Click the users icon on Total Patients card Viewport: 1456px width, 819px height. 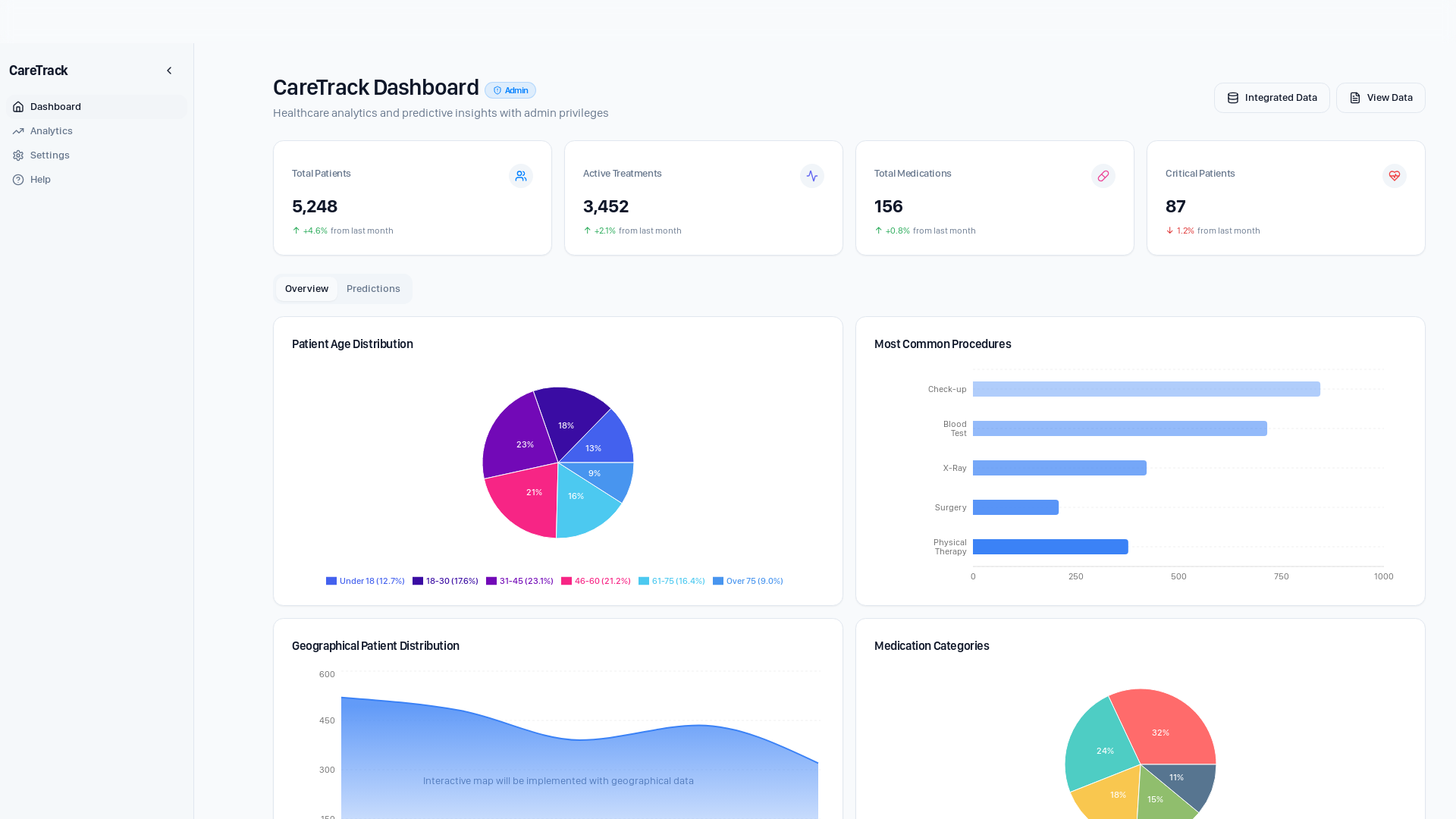point(521,176)
